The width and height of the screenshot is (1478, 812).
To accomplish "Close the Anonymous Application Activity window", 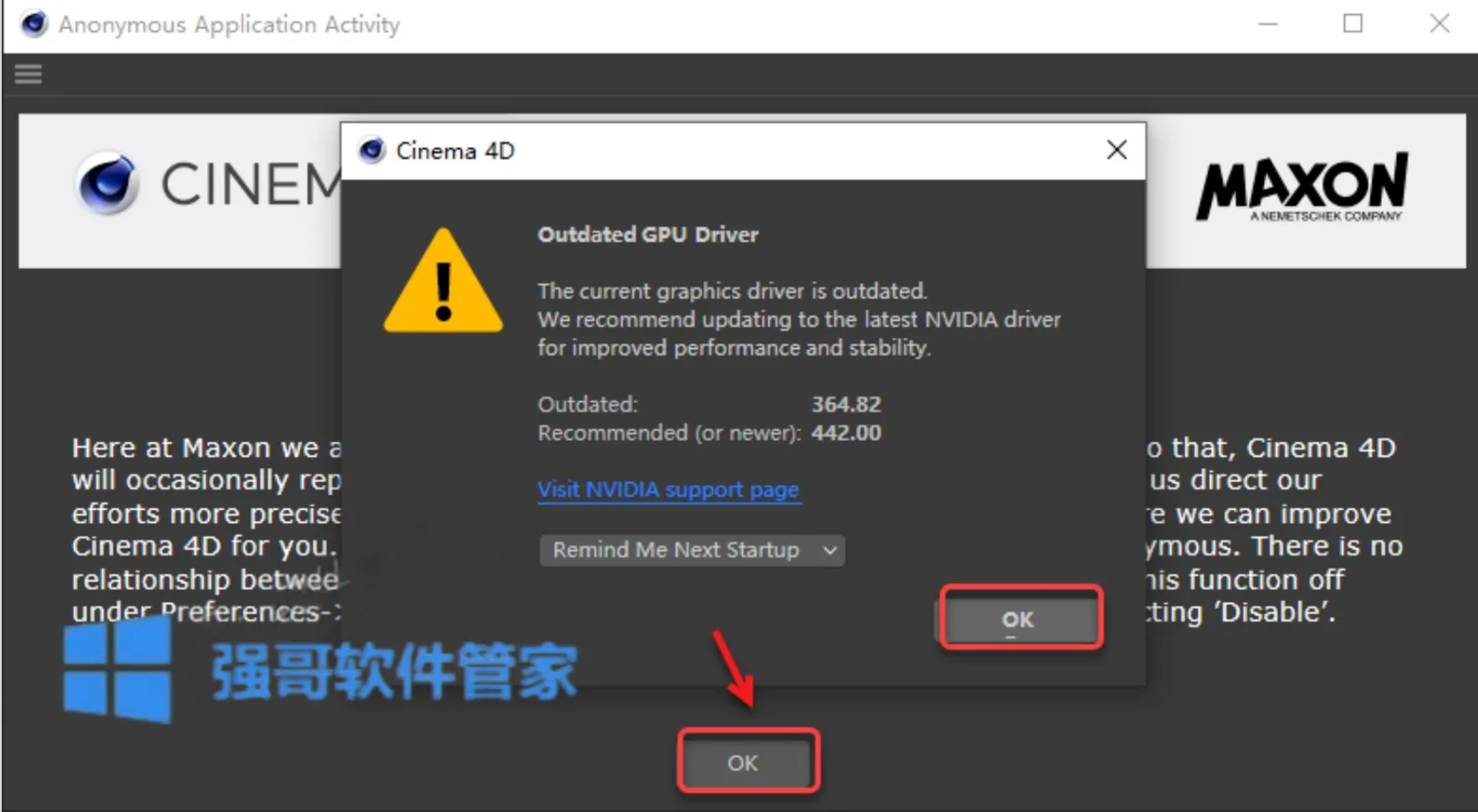I will (1439, 24).
